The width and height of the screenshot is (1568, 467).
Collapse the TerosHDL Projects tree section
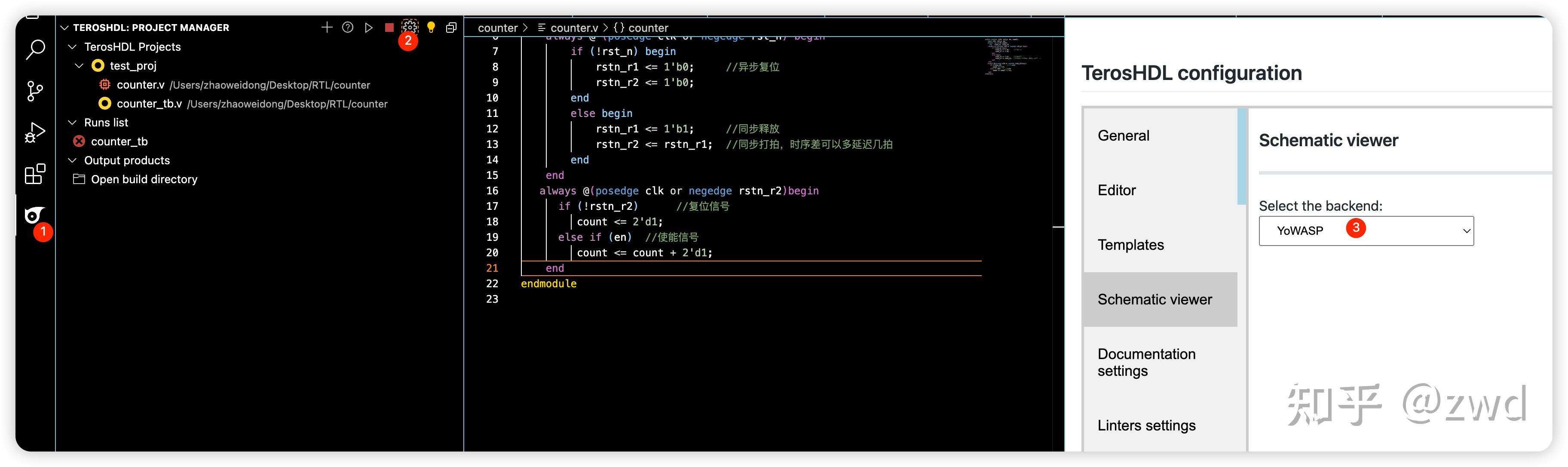pyautogui.click(x=73, y=47)
